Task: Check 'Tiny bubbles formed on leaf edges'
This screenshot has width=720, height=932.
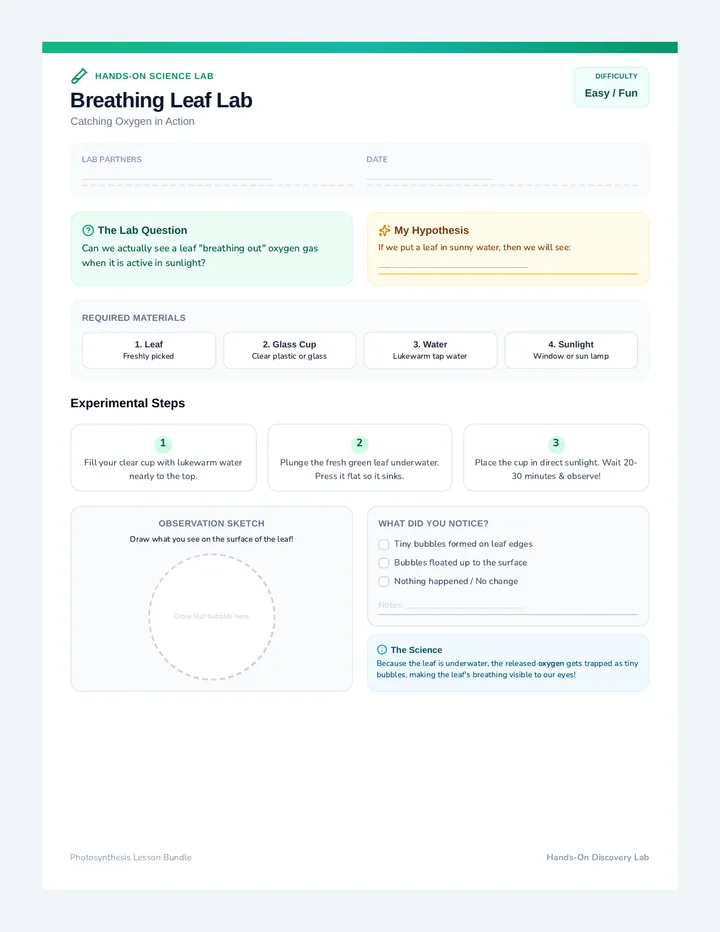Action: tap(384, 544)
